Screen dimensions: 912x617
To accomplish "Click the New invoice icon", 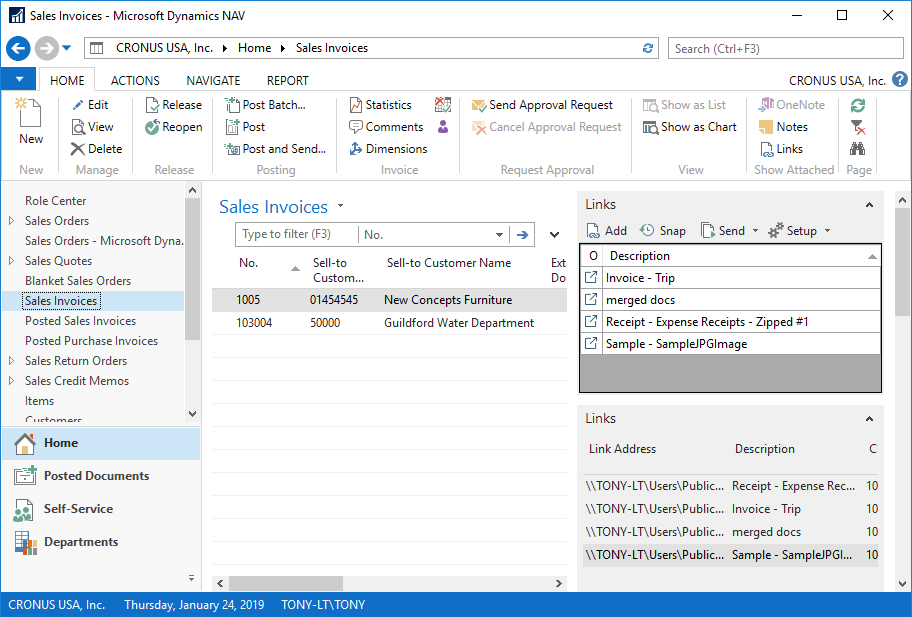I will (30, 116).
